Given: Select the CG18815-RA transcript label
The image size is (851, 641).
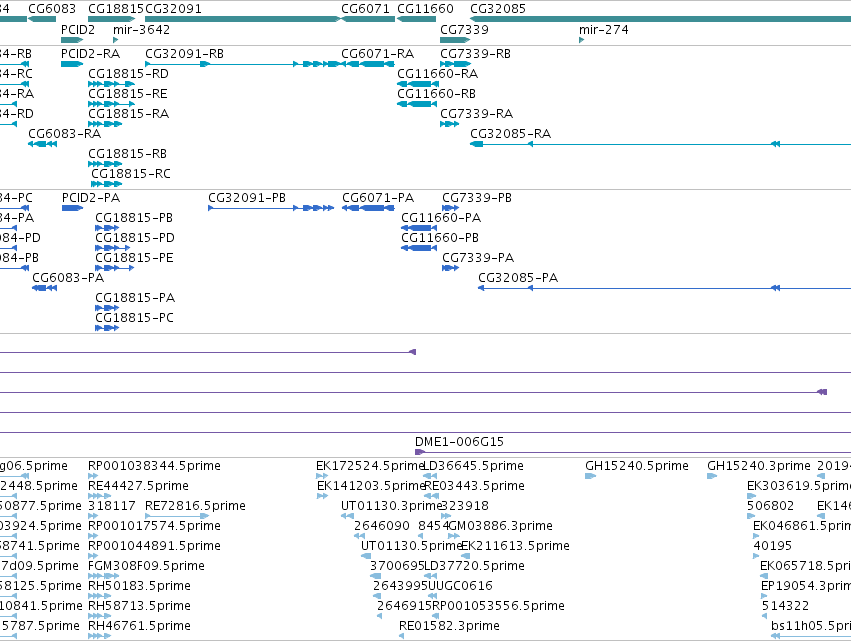Looking at the screenshot, I should click(x=128, y=114).
